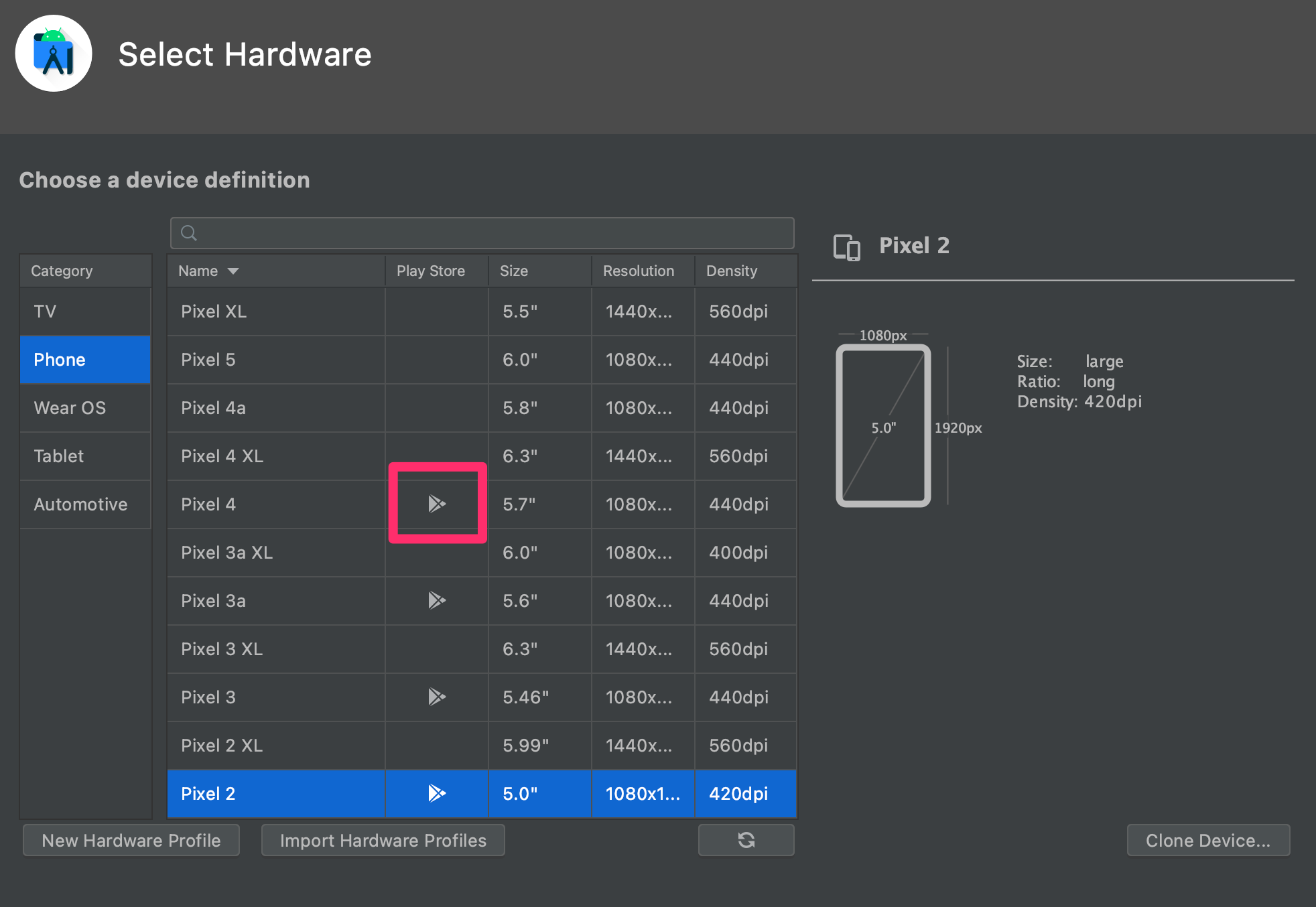This screenshot has height=907, width=1316.
Task: Click New Hardware Profile button
Action: click(131, 840)
